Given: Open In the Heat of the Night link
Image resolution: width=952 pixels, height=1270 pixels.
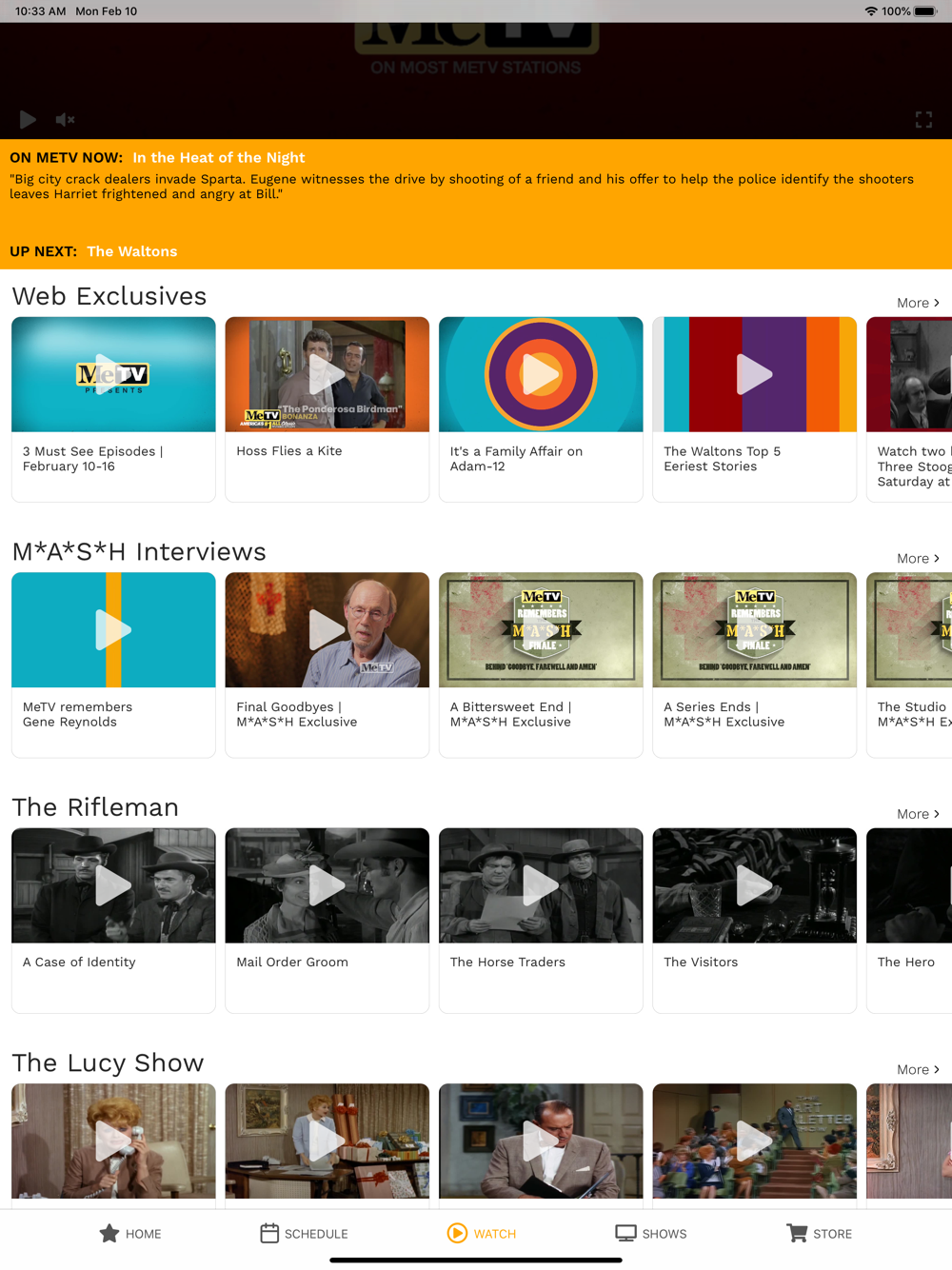Looking at the screenshot, I should tap(219, 158).
